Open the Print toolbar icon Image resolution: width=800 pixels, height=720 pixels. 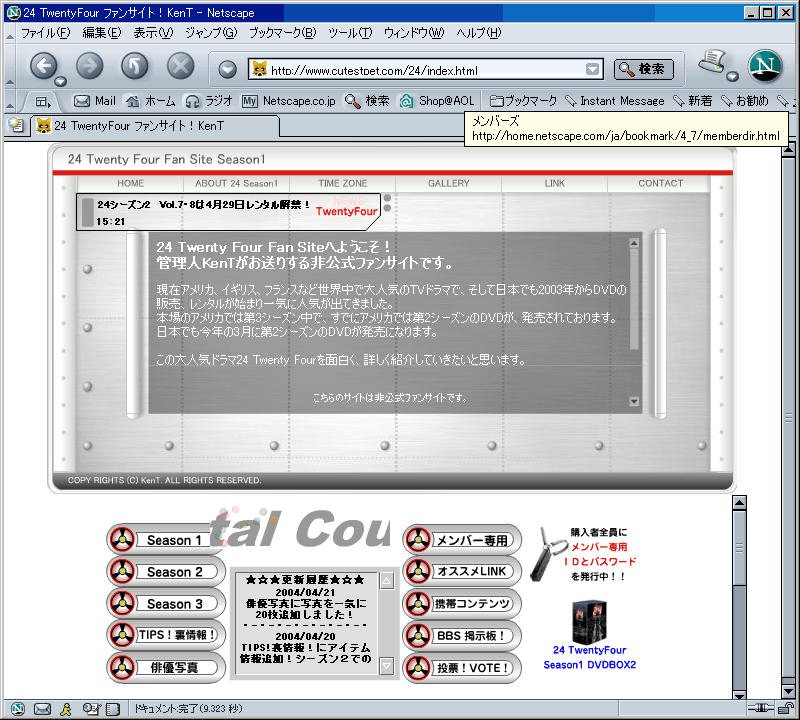click(712, 62)
